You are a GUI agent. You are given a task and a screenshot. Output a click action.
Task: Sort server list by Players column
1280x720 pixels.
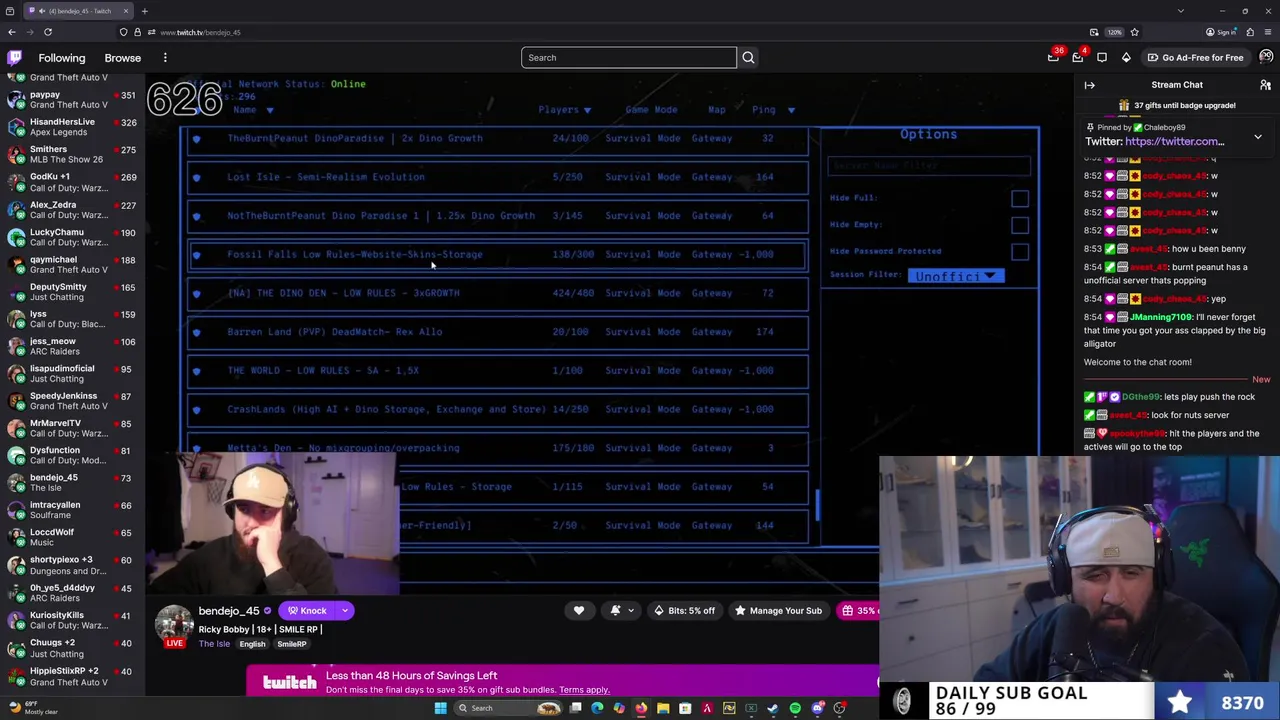565,110
